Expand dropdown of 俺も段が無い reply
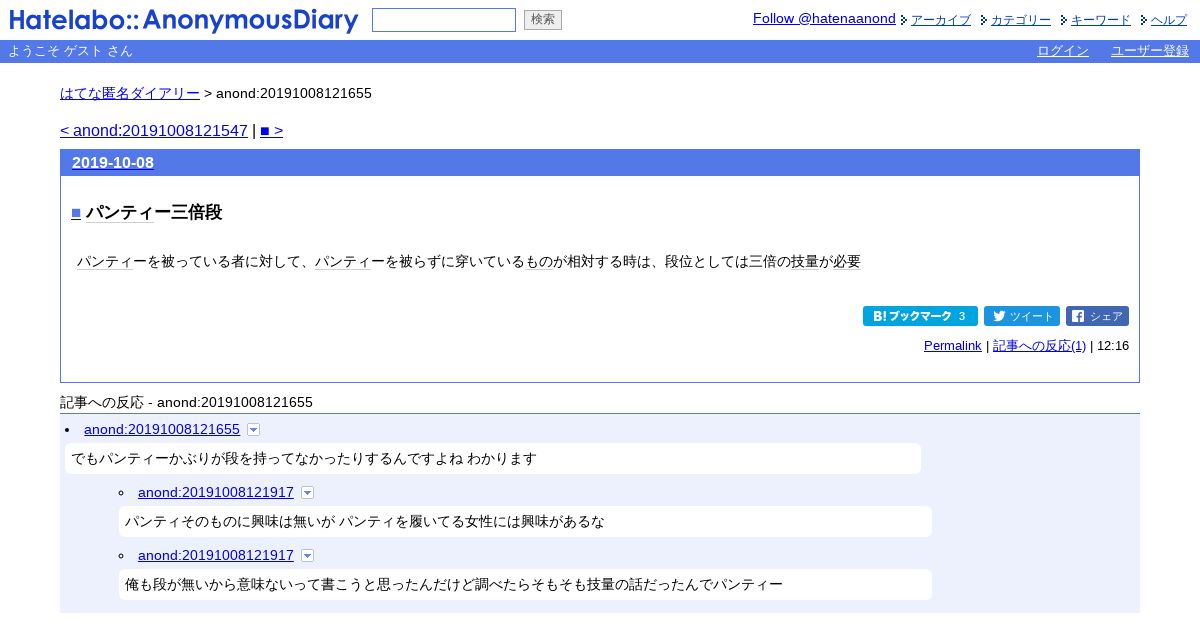Screen dimensions: 1200x630 click(307, 555)
